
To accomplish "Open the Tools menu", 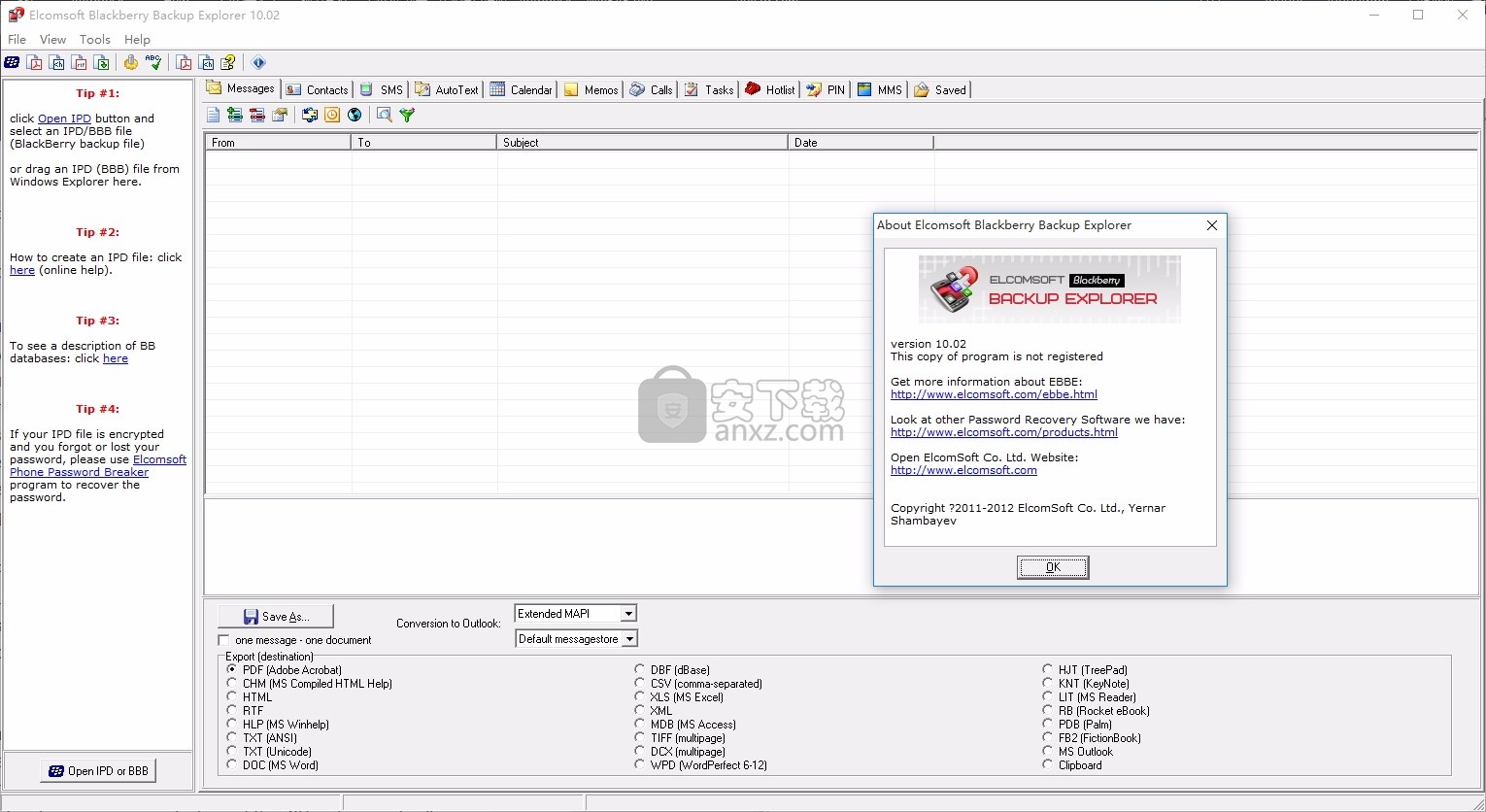I will [94, 39].
